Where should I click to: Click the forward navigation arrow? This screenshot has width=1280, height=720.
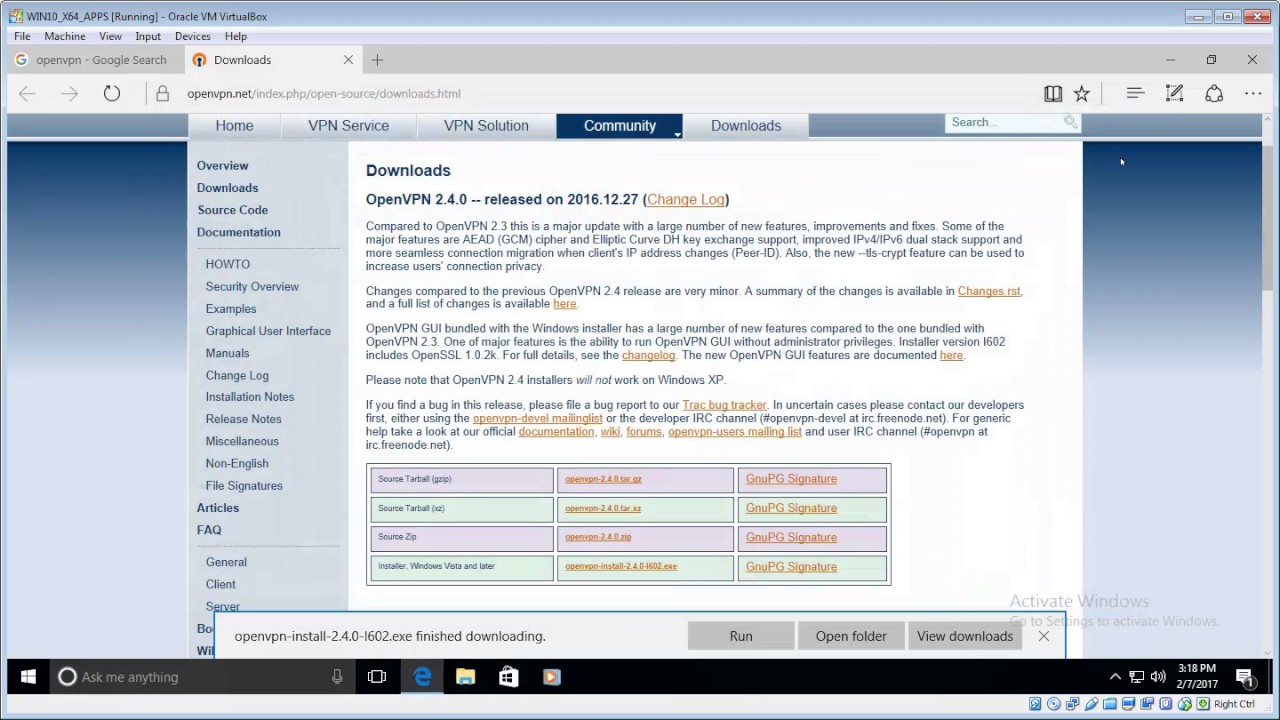coord(69,93)
